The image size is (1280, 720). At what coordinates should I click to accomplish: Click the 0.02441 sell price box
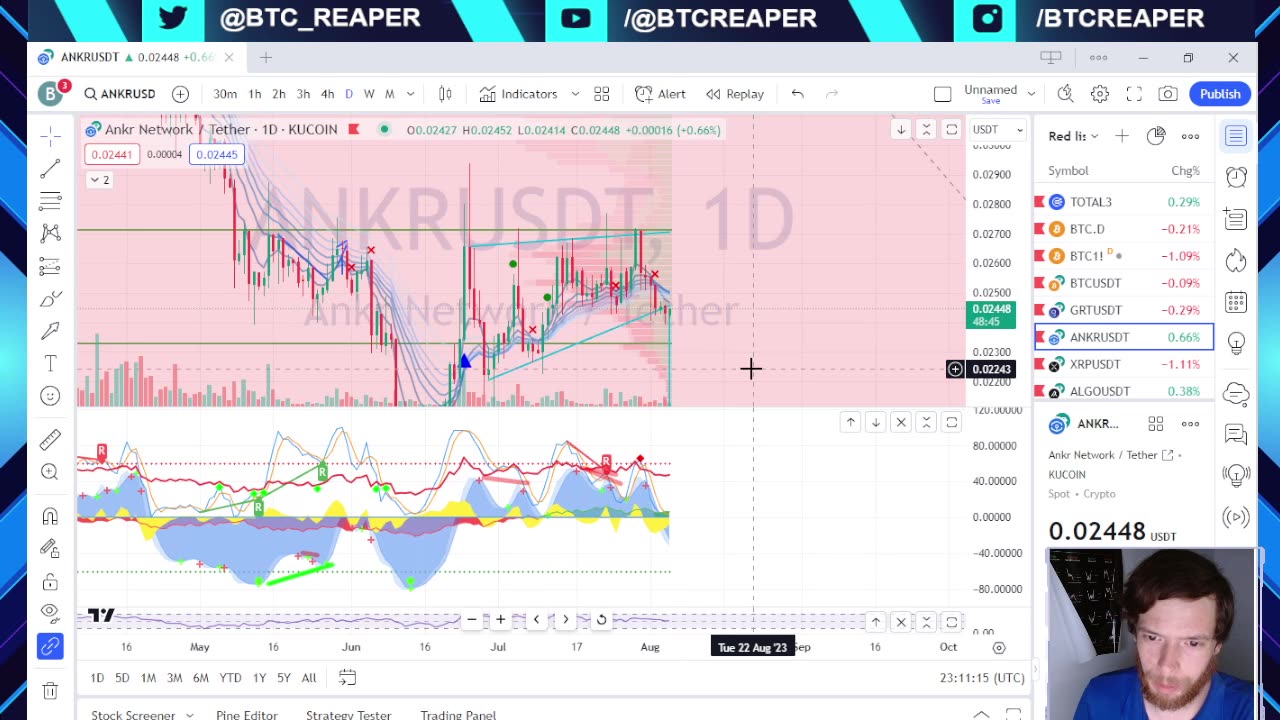pyautogui.click(x=111, y=154)
